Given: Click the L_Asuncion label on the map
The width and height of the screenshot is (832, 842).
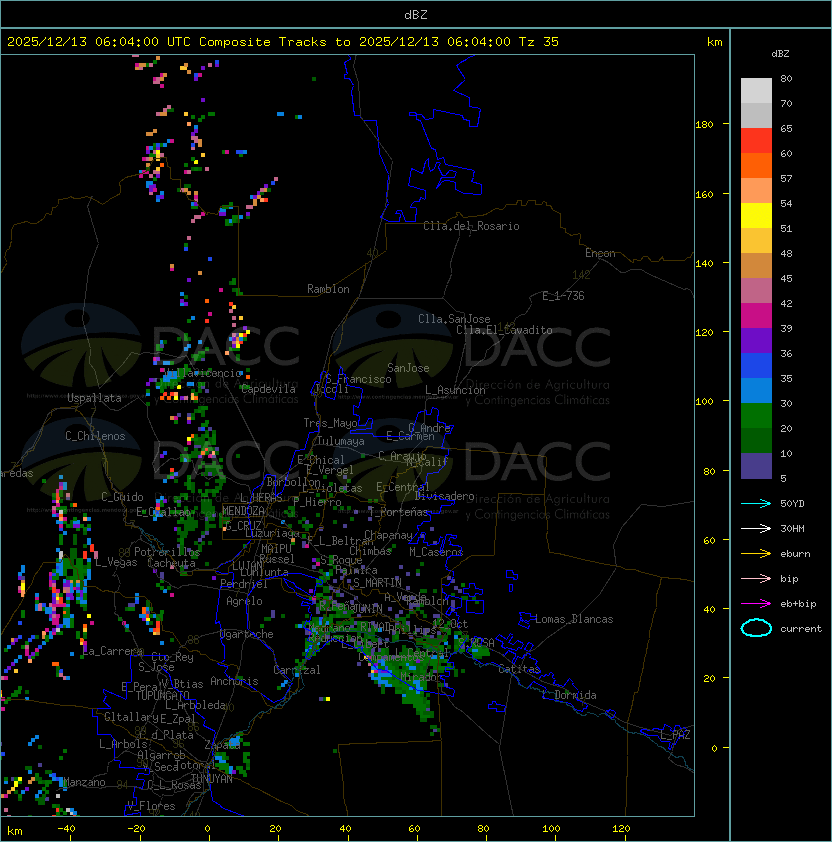Looking at the screenshot, I should click(455, 390).
